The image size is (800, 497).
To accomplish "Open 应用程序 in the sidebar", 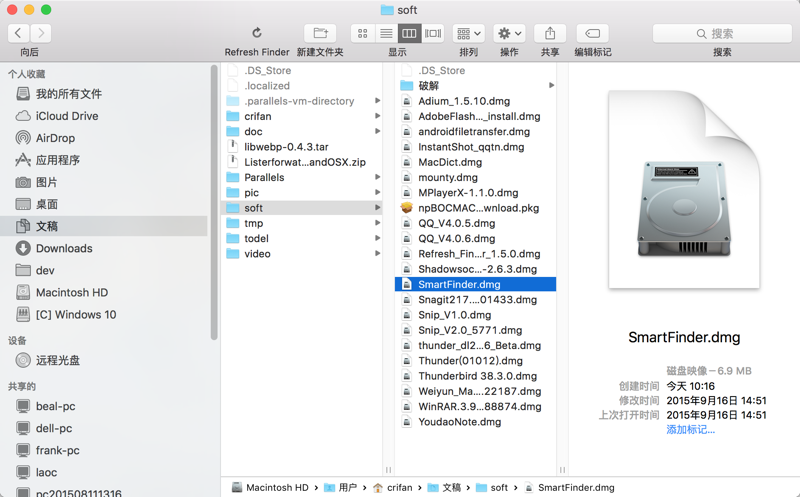I will click(105, 160).
